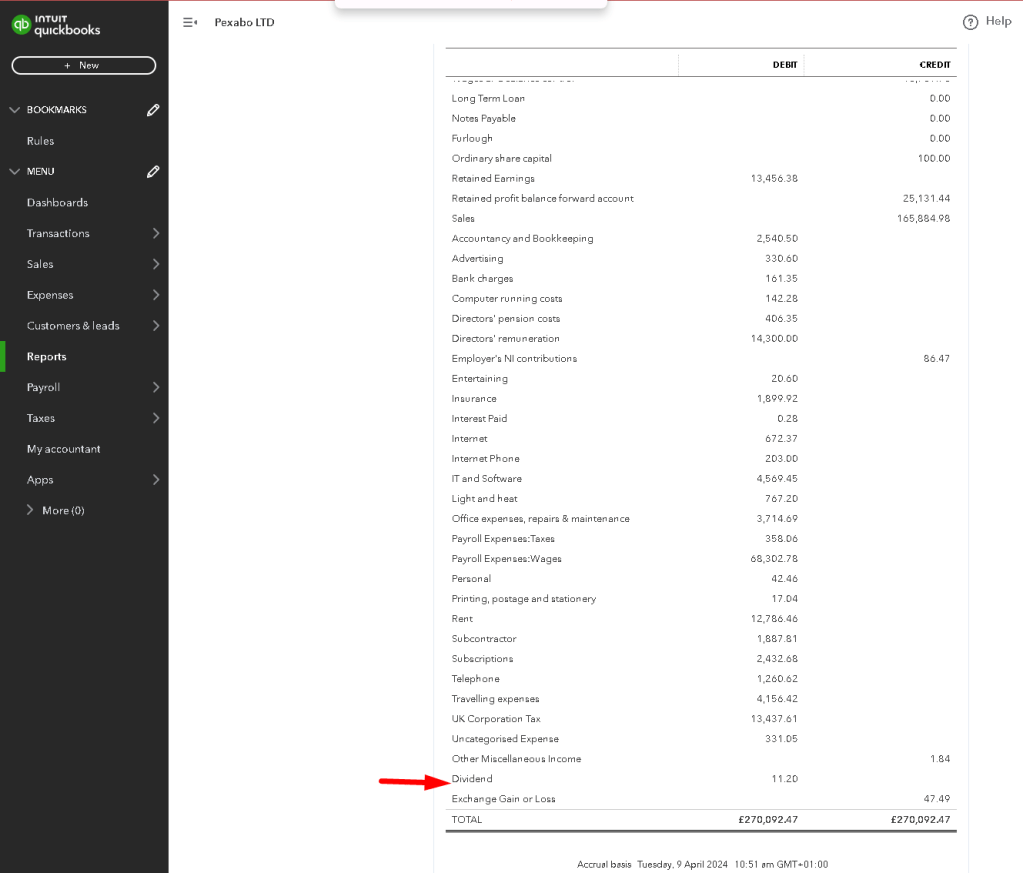Click the plus New button
The image size is (1023, 873).
[84, 65]
